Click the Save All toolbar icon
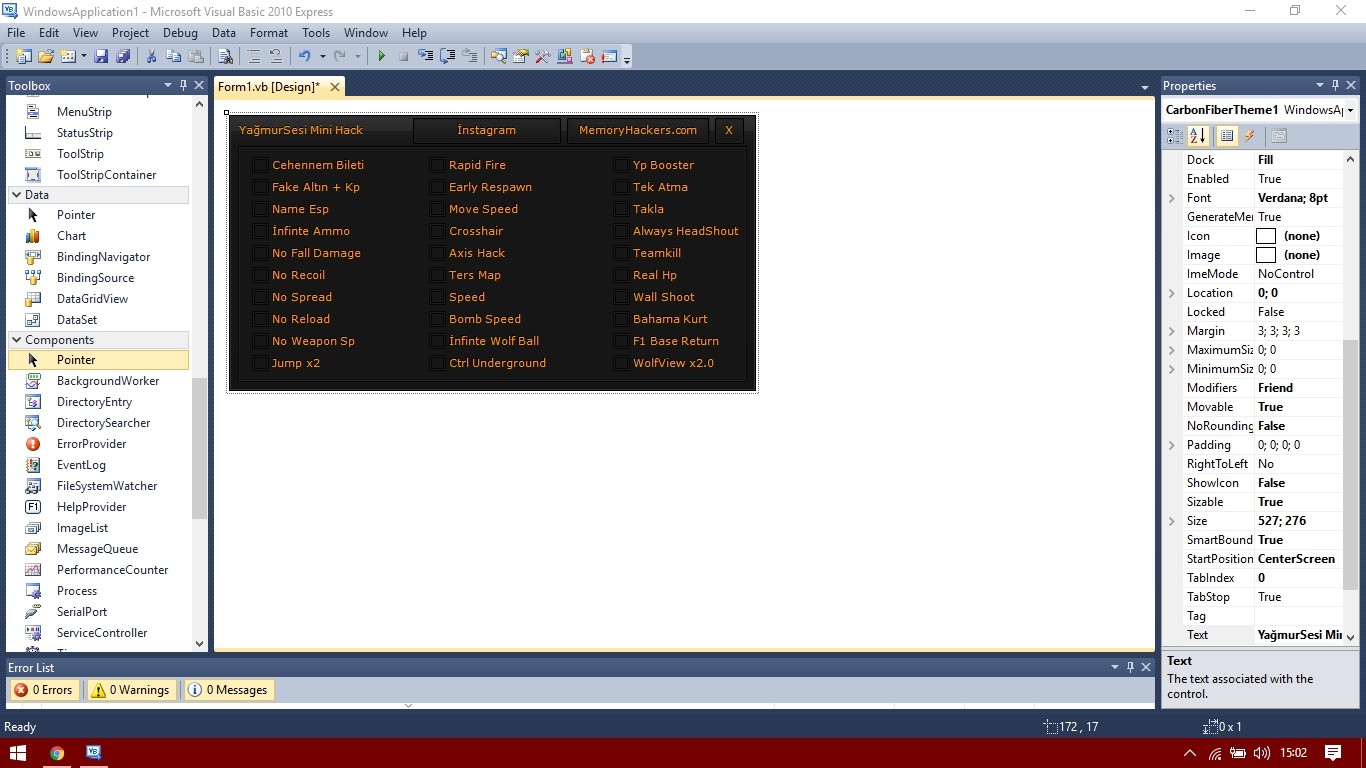 tap(123, 57)
